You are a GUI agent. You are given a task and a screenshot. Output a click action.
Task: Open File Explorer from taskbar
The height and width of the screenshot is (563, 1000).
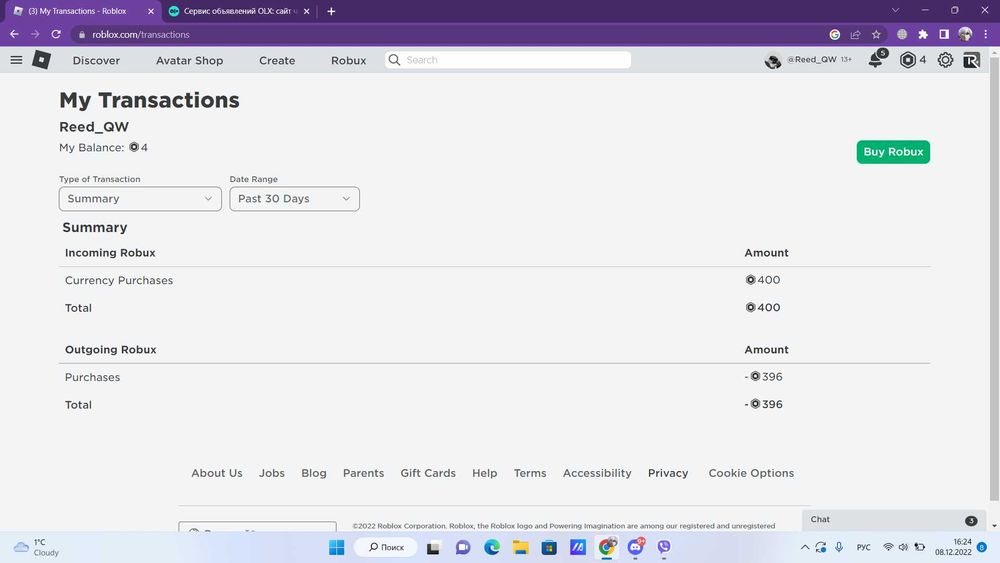tap(520, 547)
